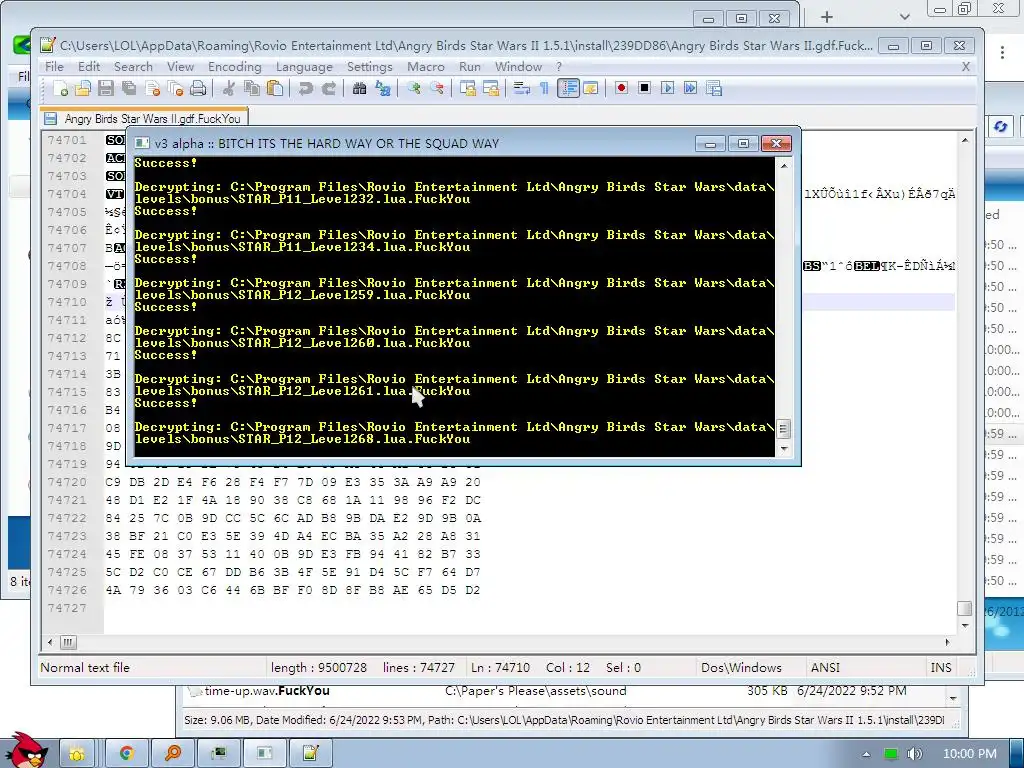Click console window scrollbar up arrow
The image size is (1024, 768).
pyautogui.click(x=784, y=166)
